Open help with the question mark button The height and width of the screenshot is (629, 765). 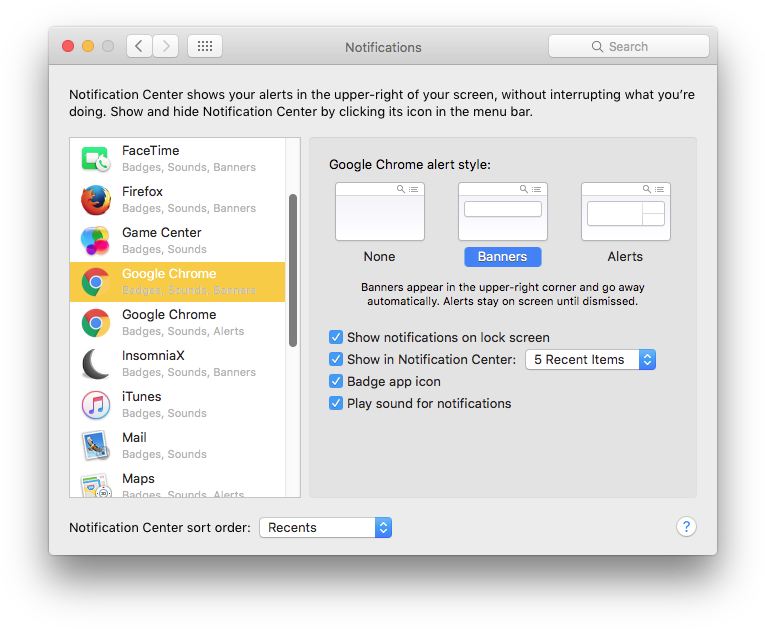[686, 527]
